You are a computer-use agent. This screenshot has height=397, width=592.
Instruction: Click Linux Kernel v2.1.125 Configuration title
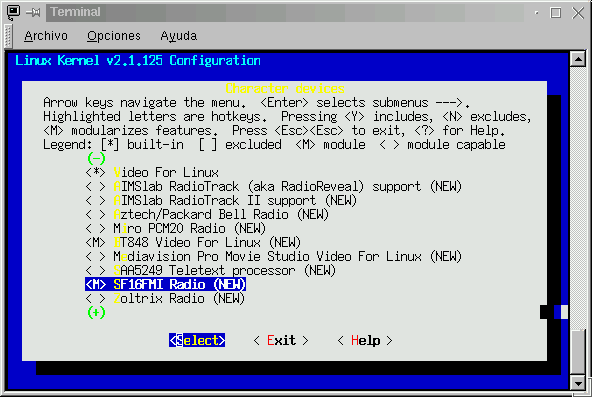pos(138,60)
